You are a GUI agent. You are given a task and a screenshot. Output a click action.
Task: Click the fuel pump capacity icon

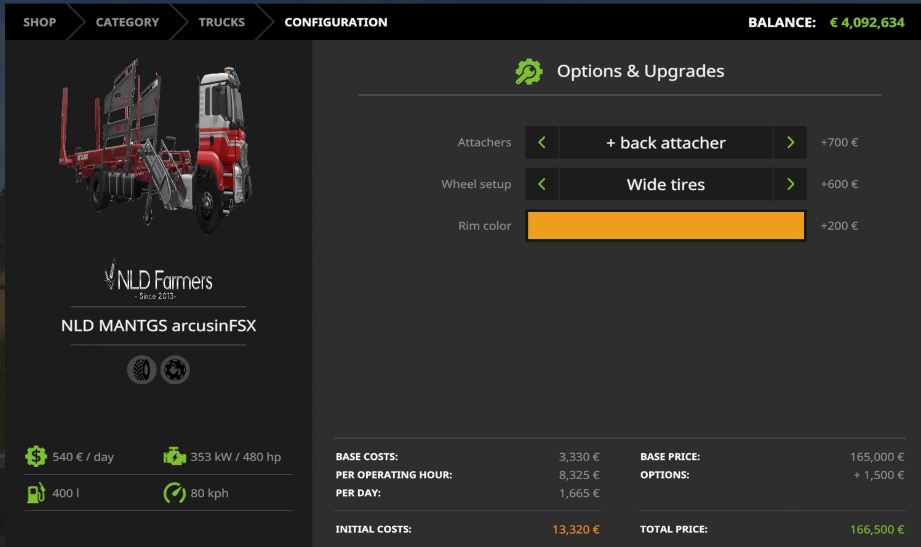click(36, 493)
